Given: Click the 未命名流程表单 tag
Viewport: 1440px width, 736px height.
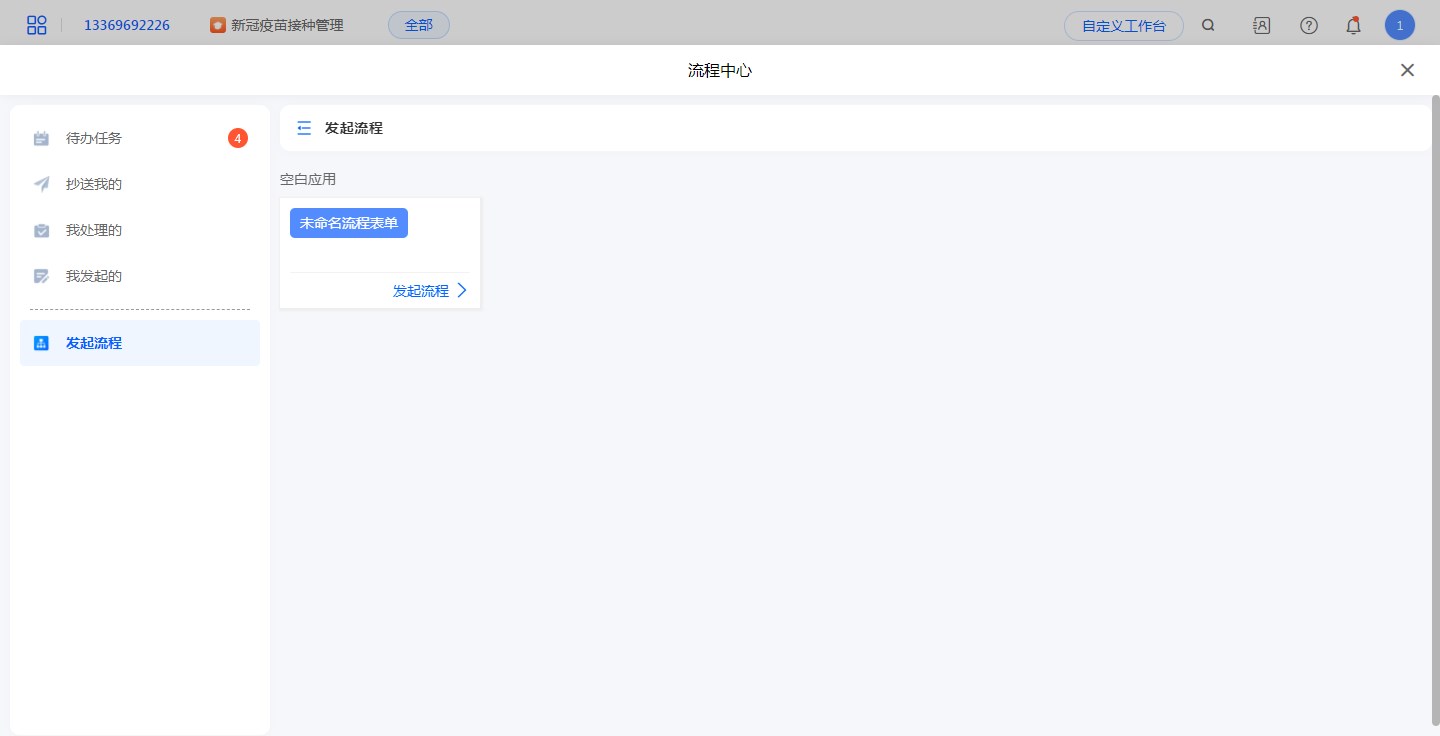Looking at the screenshot, I should [x=348, y=223].
